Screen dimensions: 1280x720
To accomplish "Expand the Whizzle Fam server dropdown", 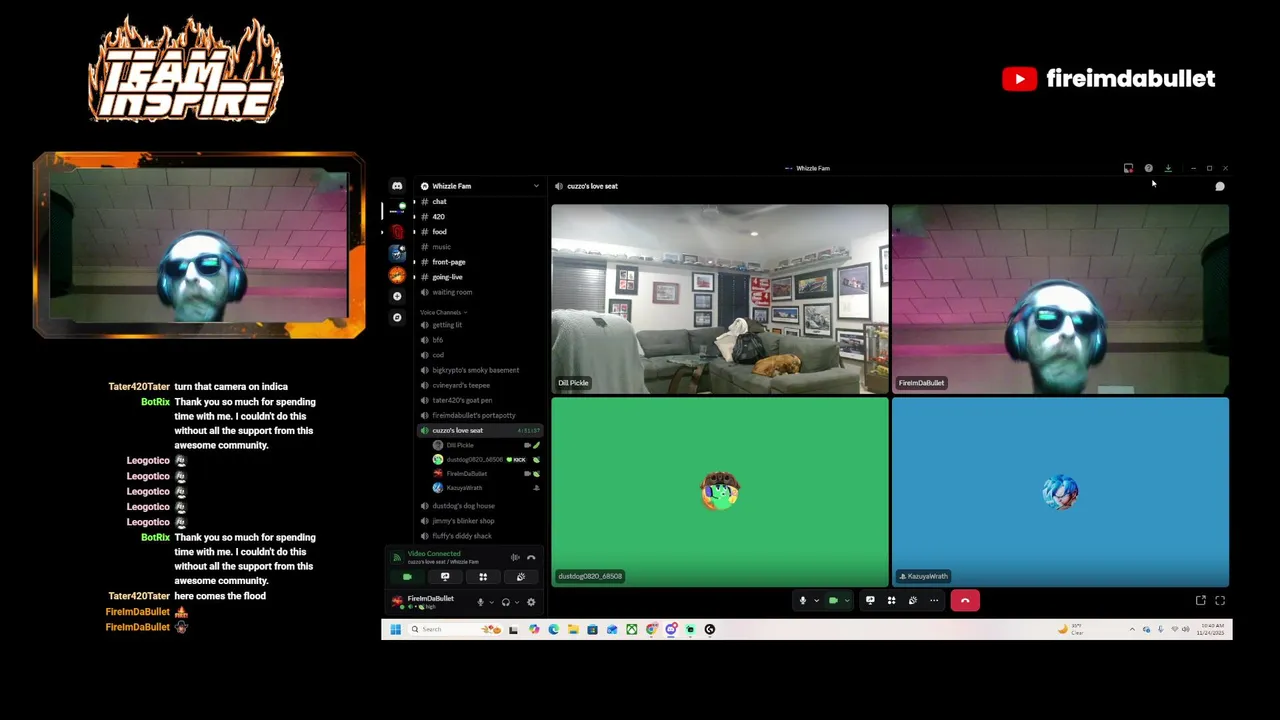I will point(536,186).
